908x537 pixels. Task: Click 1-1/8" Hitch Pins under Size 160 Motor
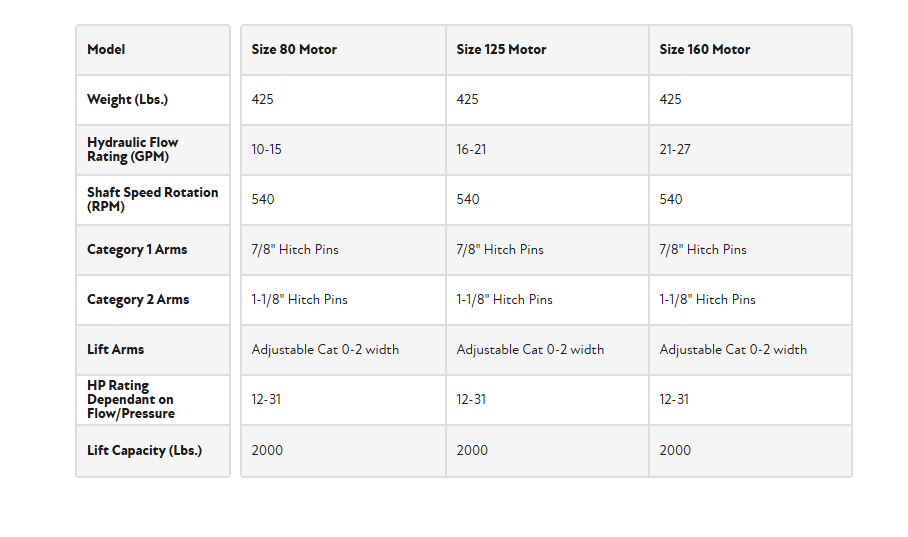pos(707,300)
